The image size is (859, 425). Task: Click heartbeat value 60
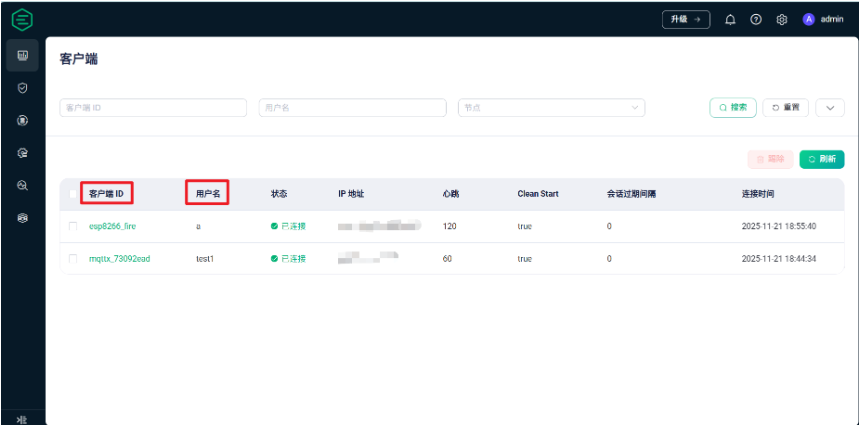448,259
